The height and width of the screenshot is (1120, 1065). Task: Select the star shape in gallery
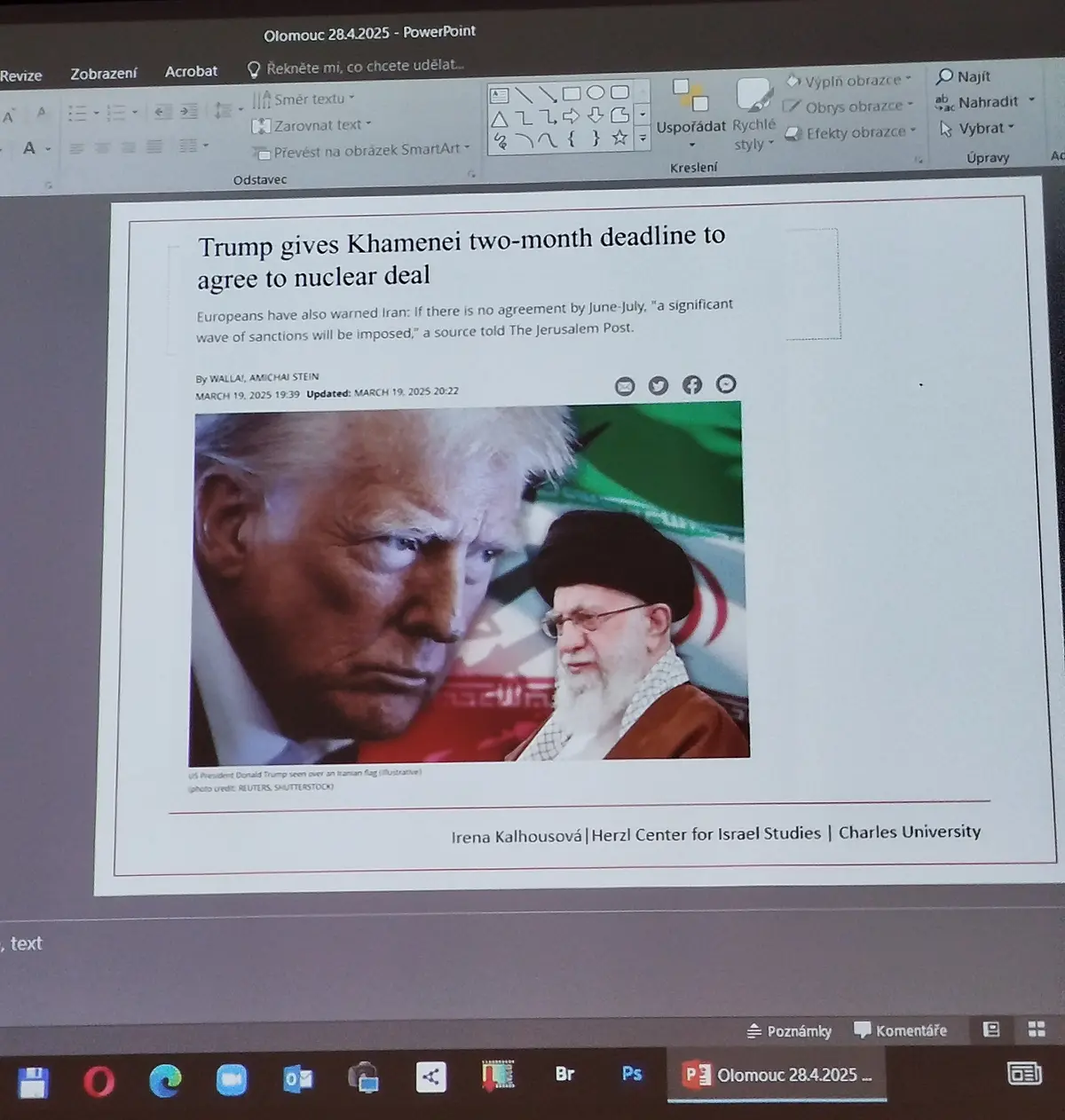point(619,138)
